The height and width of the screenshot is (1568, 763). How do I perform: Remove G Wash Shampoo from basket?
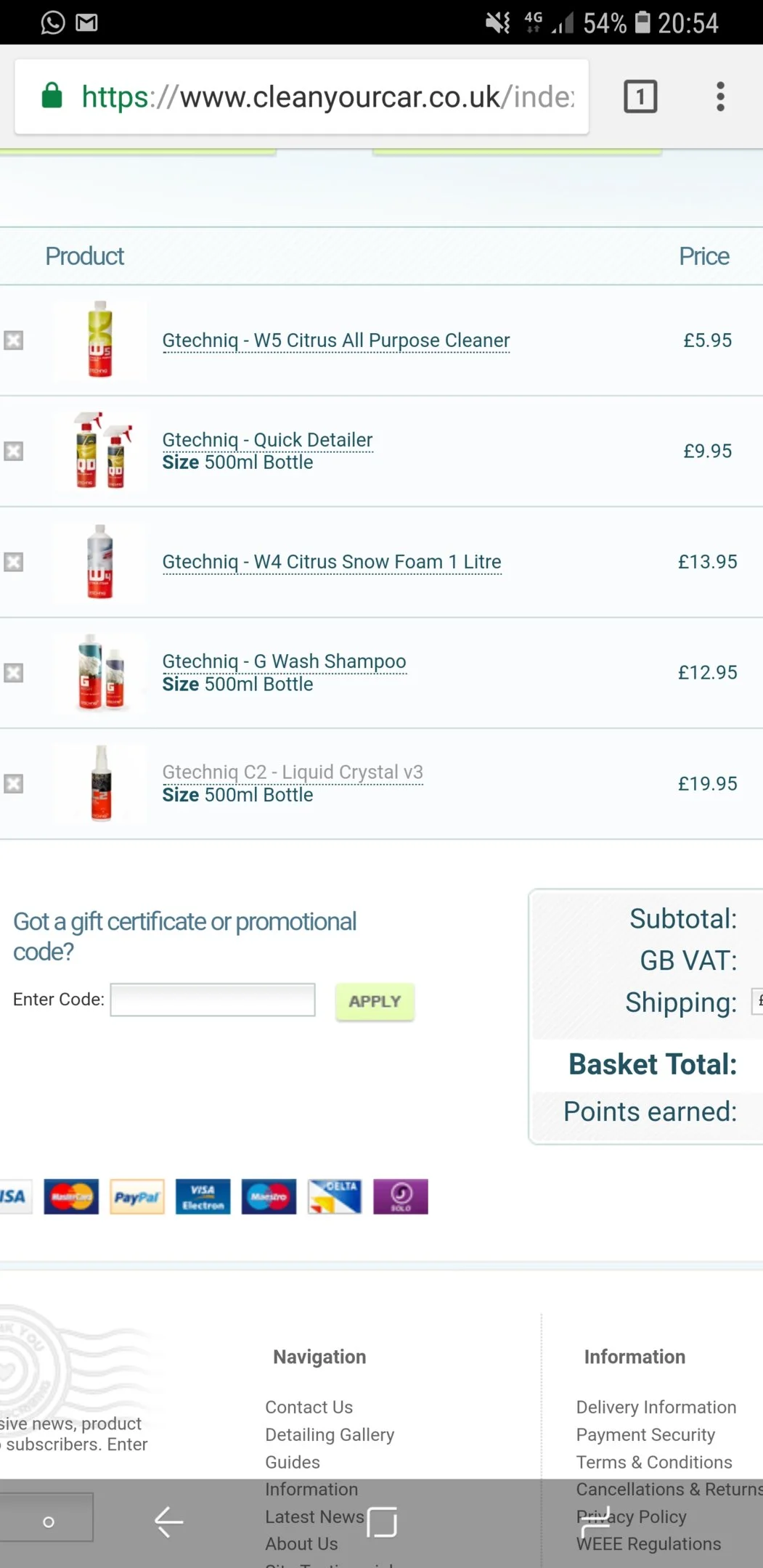click(x=13, y=673)
